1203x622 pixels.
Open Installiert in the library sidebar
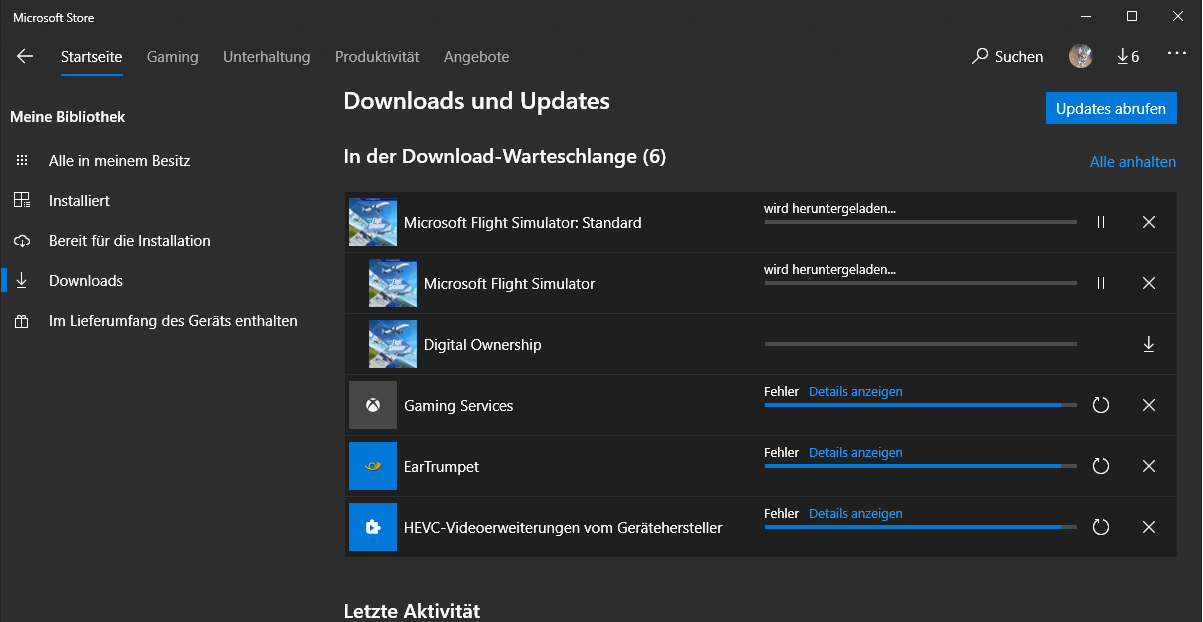point(79,200)
